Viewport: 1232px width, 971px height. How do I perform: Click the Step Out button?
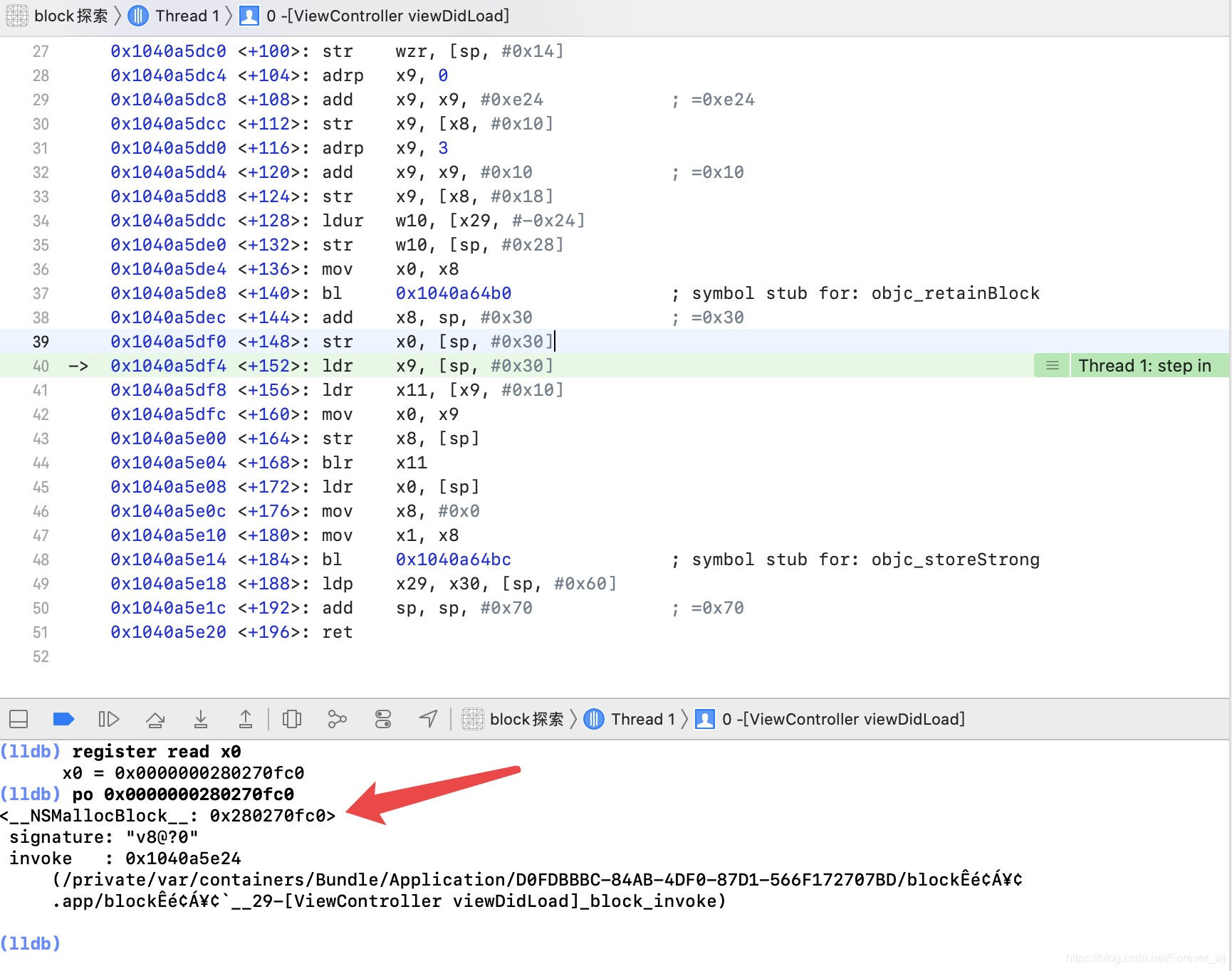click(246, 719)
